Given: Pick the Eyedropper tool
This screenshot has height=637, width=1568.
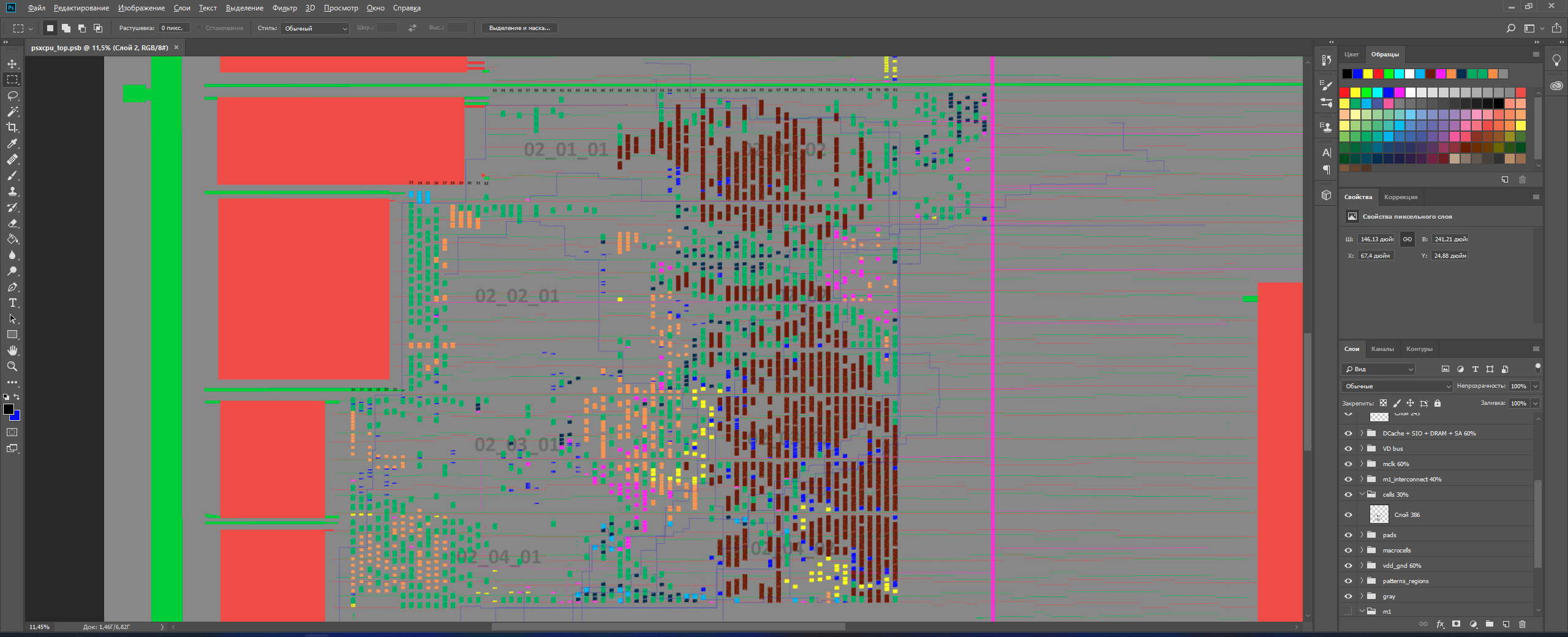Looking at the screenshot, I should point(12,143).
